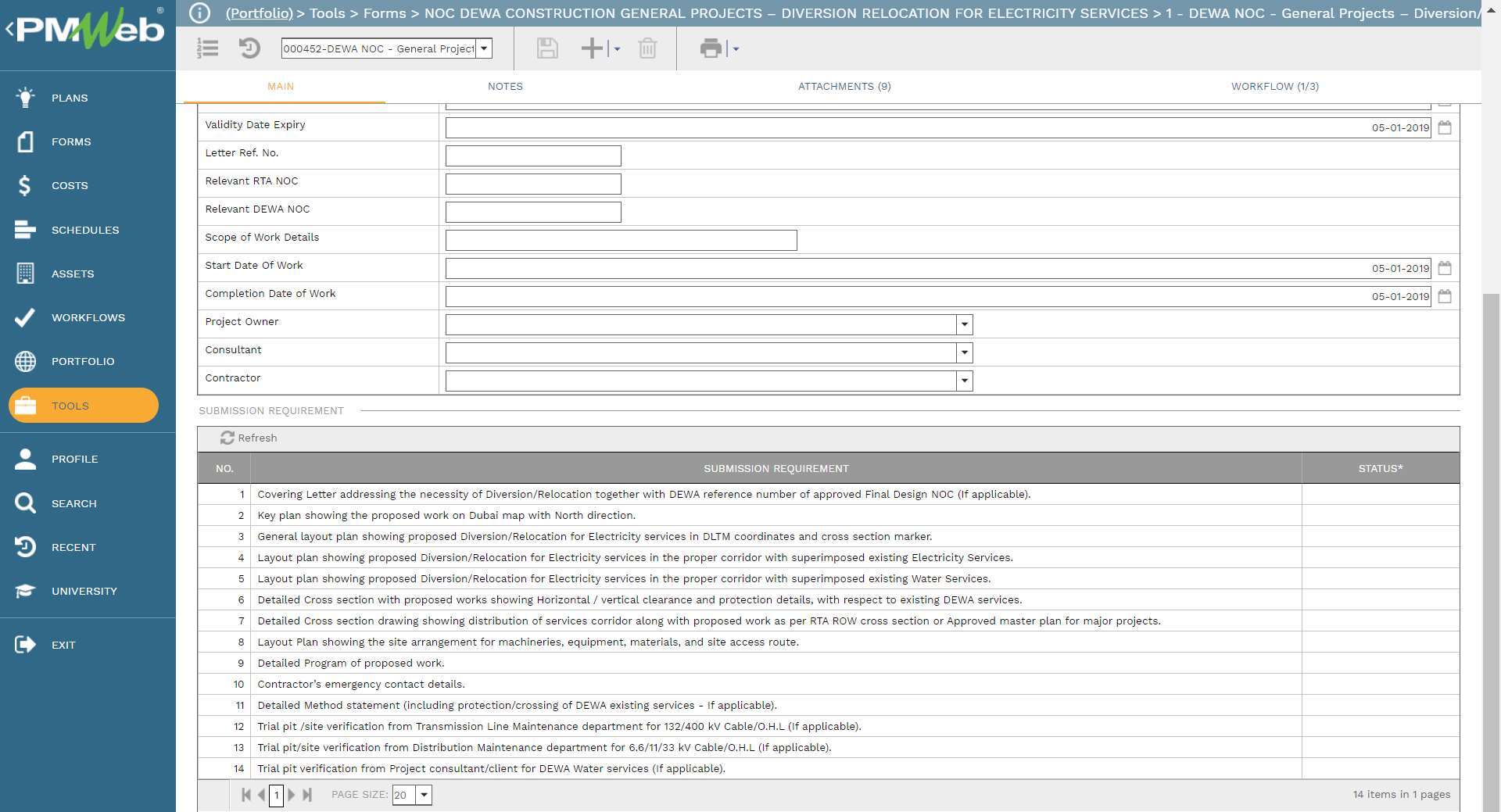This screenshot has height=812, width=1501.
Task: Open Schedules in the left sidebar
Action: click(x=84, y=230)
